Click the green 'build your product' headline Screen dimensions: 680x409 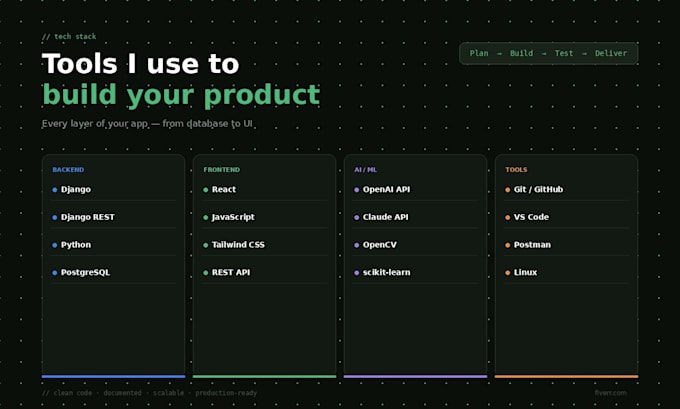[181, 95]
